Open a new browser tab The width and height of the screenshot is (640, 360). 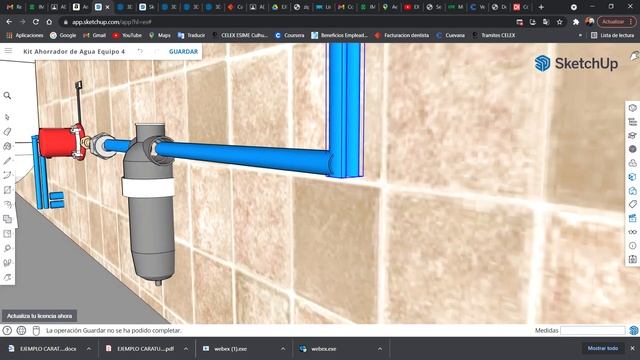pos(541,7)
